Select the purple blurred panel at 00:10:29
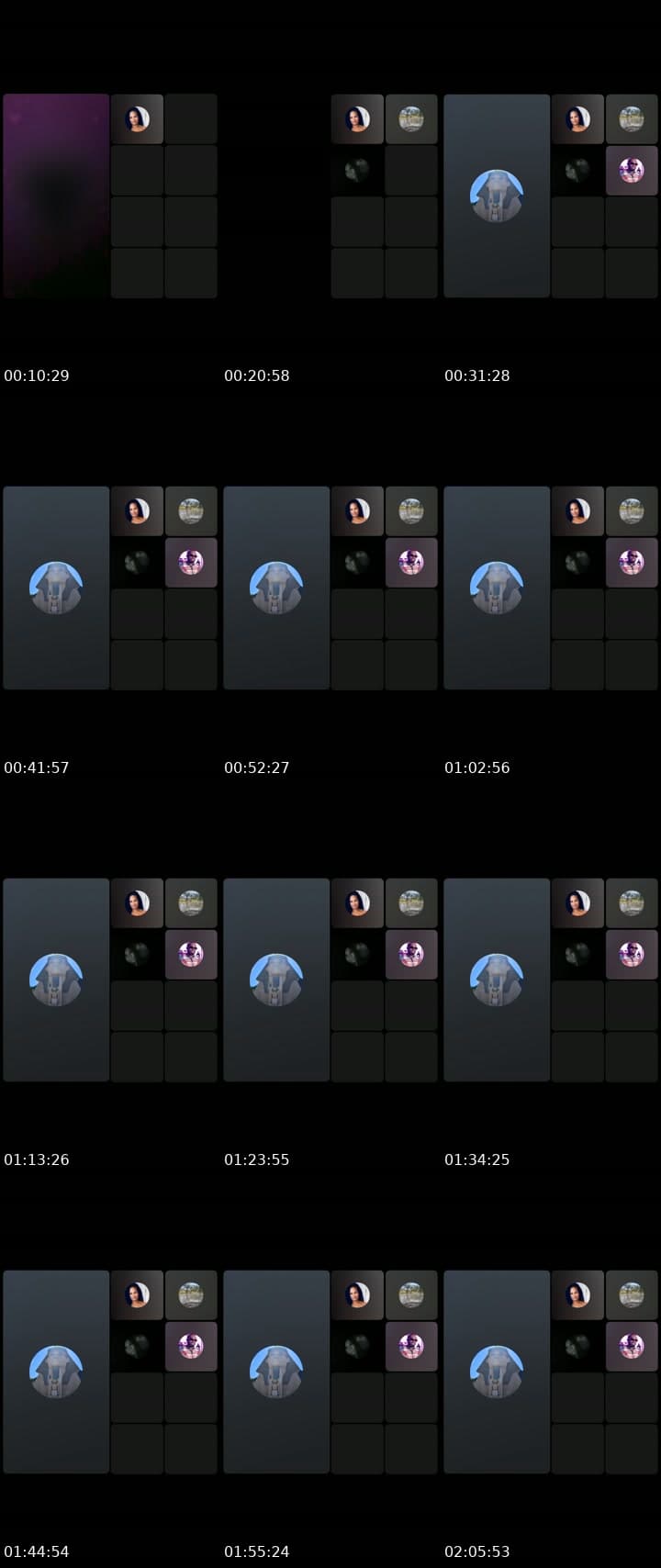The height and width of the screenshot is (1568, 661). point(56,196)
